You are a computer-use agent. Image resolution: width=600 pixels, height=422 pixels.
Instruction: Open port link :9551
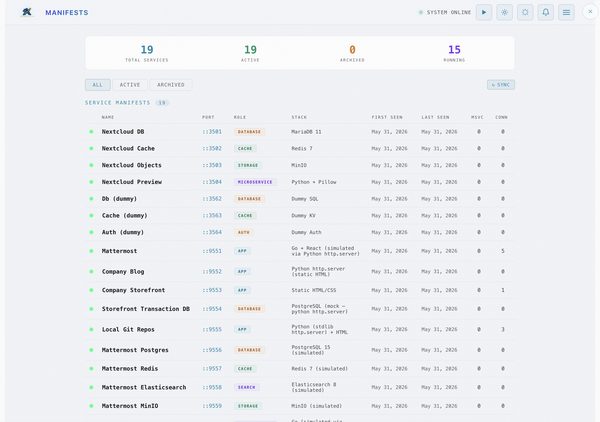point(212,251)
